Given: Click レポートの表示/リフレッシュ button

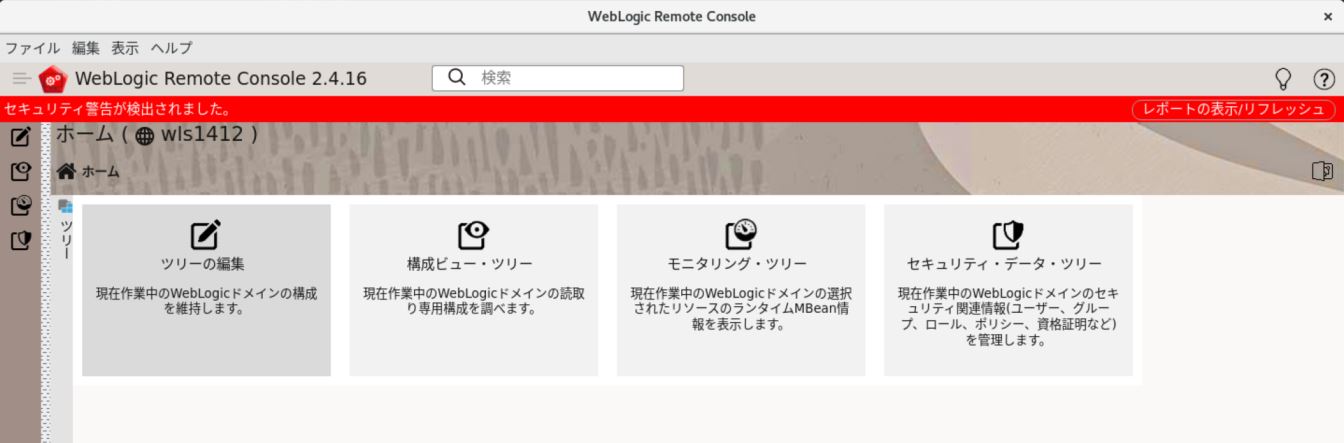Looking at the screenshot, I should click(1233, 109).
